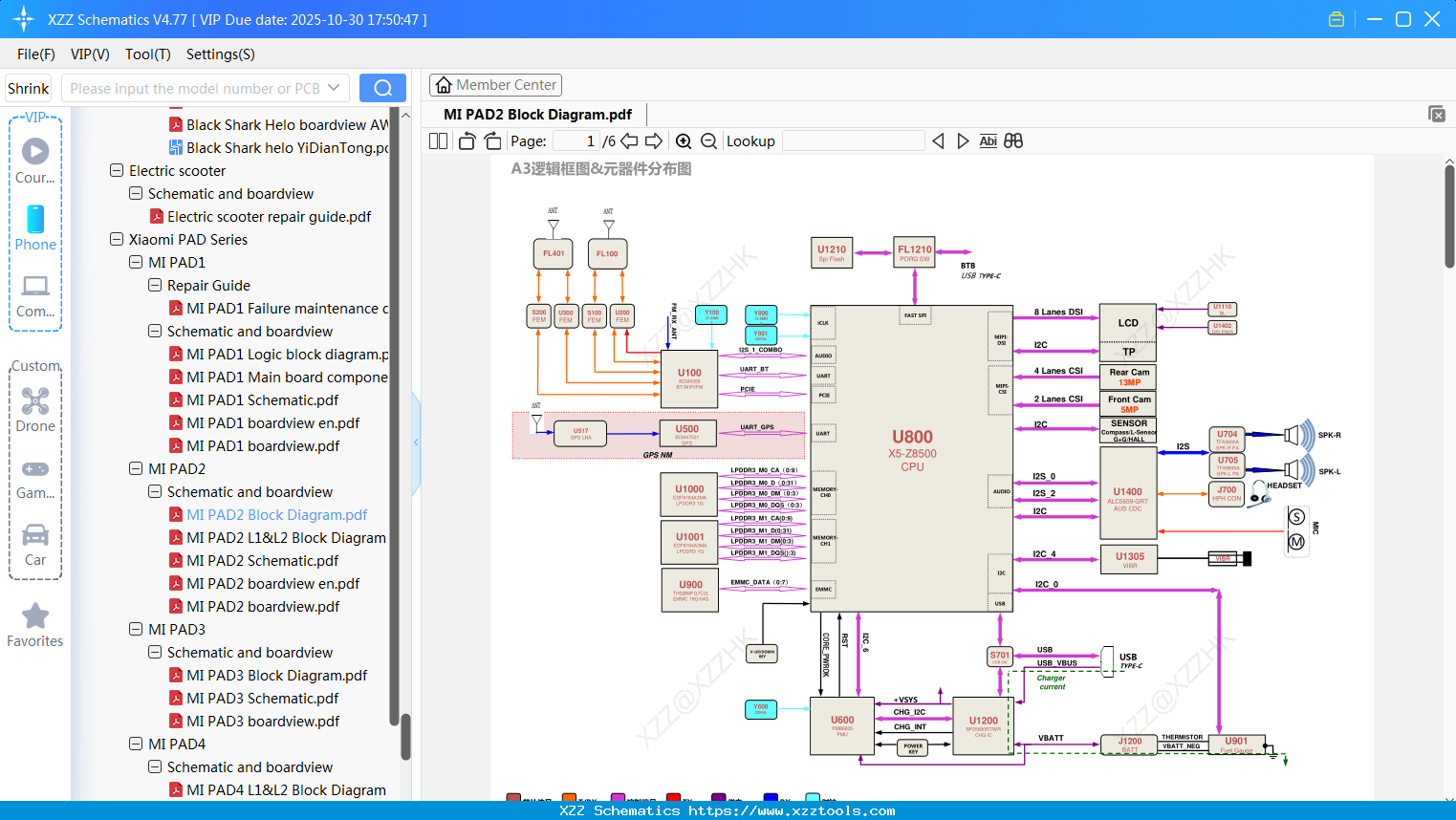
Task: Open the binoculars search tool
Action: [x=1013, y=140]
